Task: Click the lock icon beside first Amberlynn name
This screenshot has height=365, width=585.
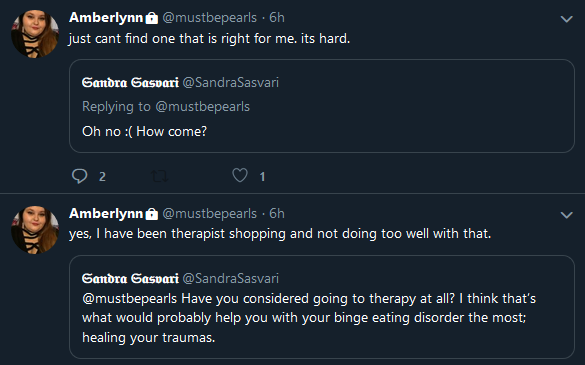Action: coord(151,18)
